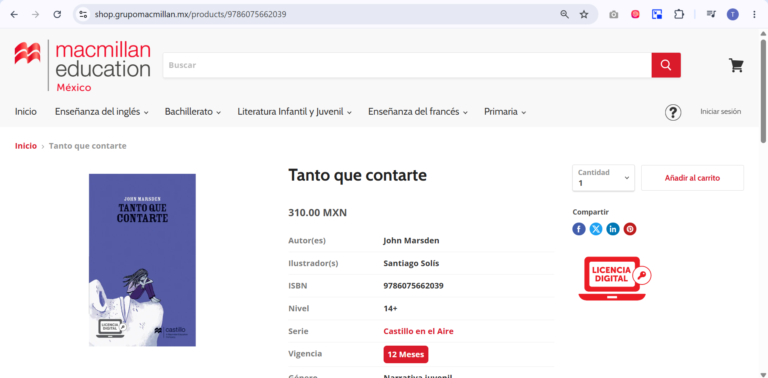Go to Inicio in the navigation bar
768x378 pixels.
(25, 112)
